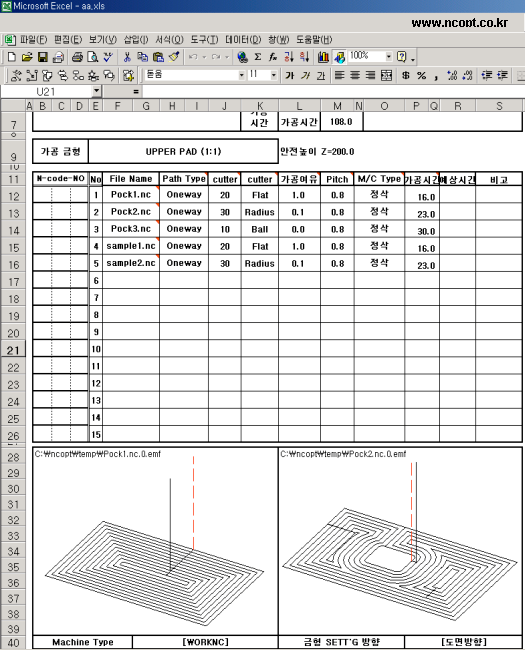
Task: Toggle Italic formatting button
Action: tap(305, 76)
